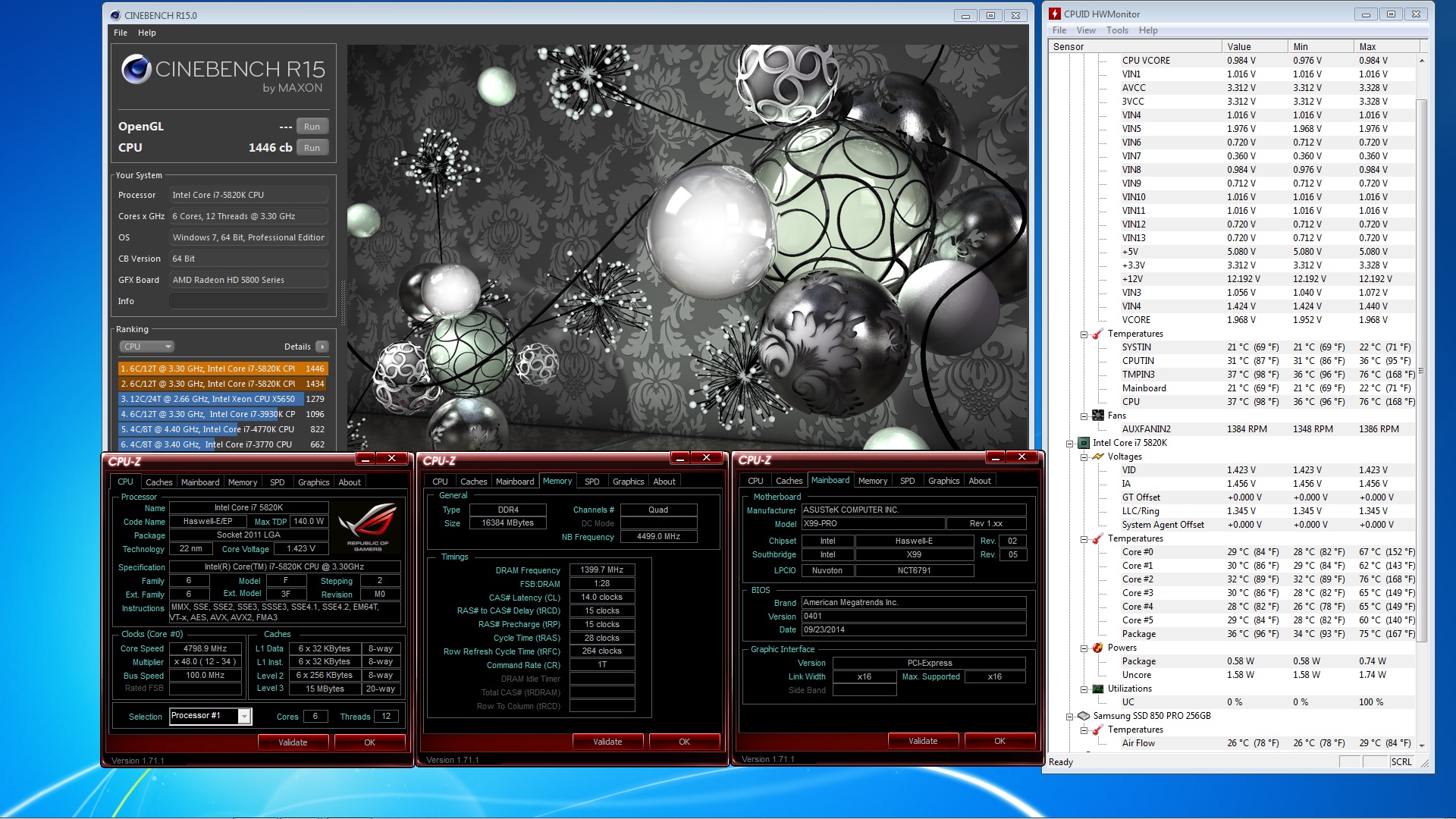Screen dimensions: 1456x819
Task: Switch to SPD tab in the middle CPU-Z window
Action: [592, 482]
